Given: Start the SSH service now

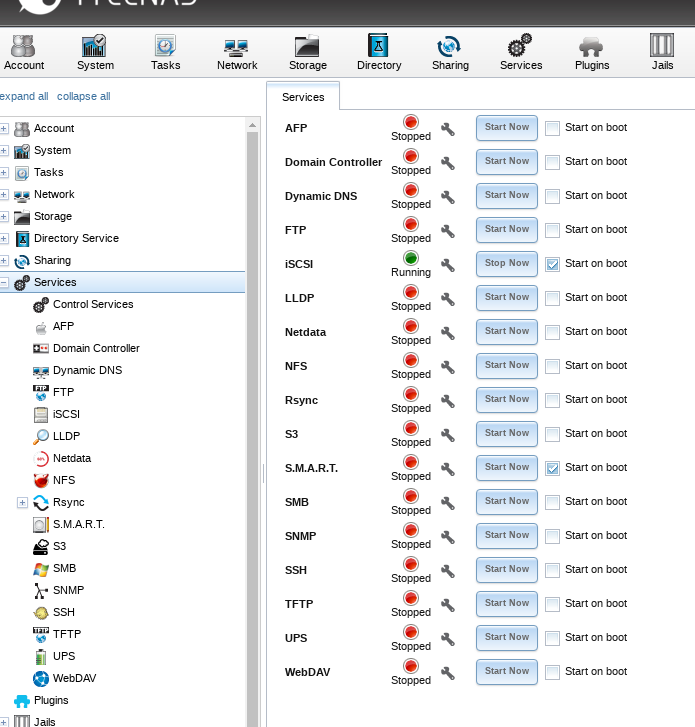Looking at the screenshot, I should pos(507,570).
